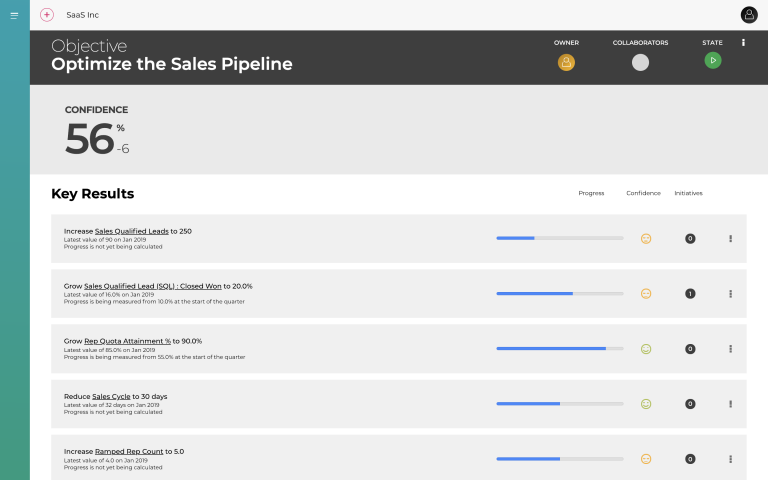The width and height of the screenshot is (768, 480).
Task: Click confidence face for Ramped Rep Count row
Action: [646, 459]
